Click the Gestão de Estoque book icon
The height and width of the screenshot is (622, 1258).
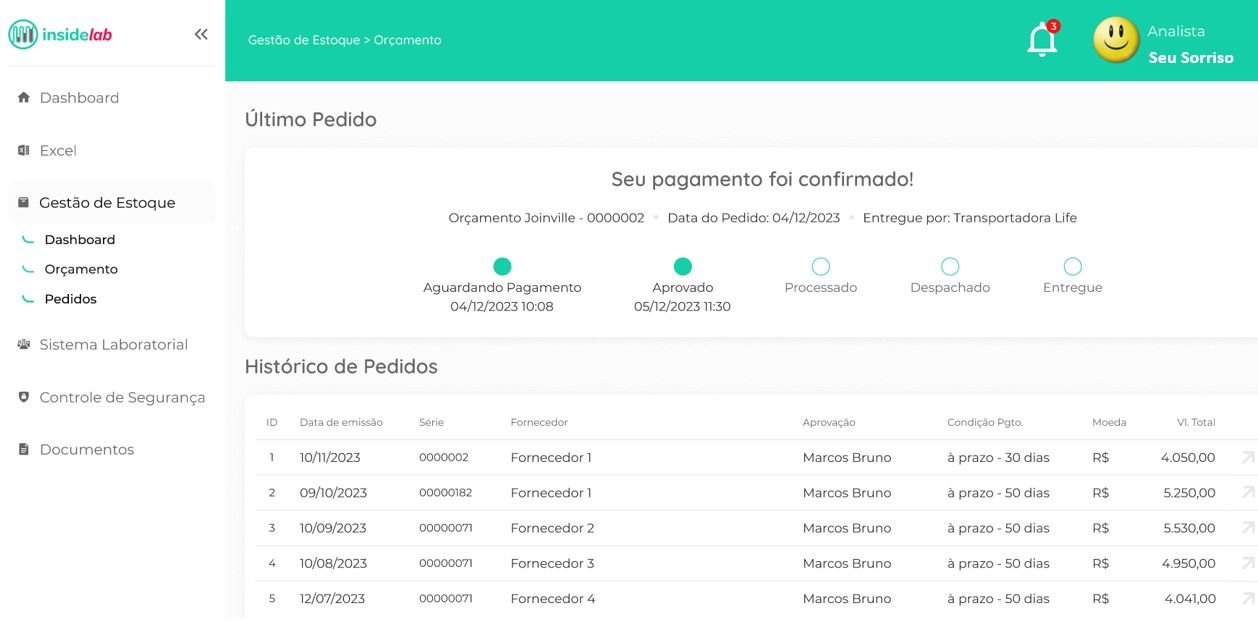pyautogui.click(x=22, y=201)
